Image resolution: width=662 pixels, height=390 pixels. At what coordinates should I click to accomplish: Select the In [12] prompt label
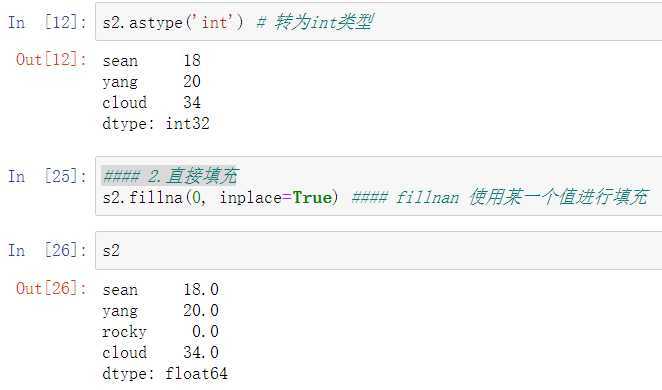(47, 22)
